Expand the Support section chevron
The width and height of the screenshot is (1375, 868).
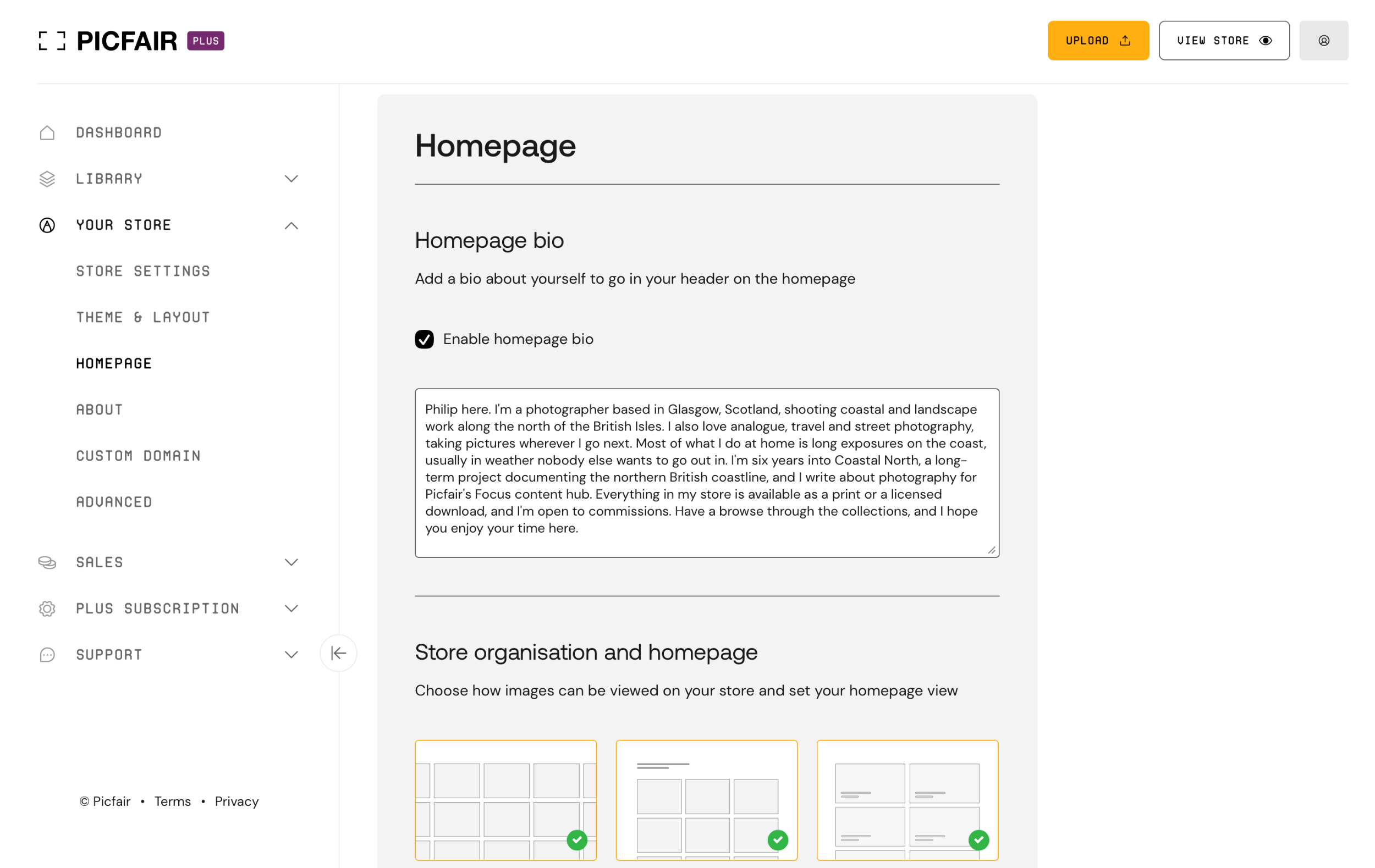click(x=291, y=655)
